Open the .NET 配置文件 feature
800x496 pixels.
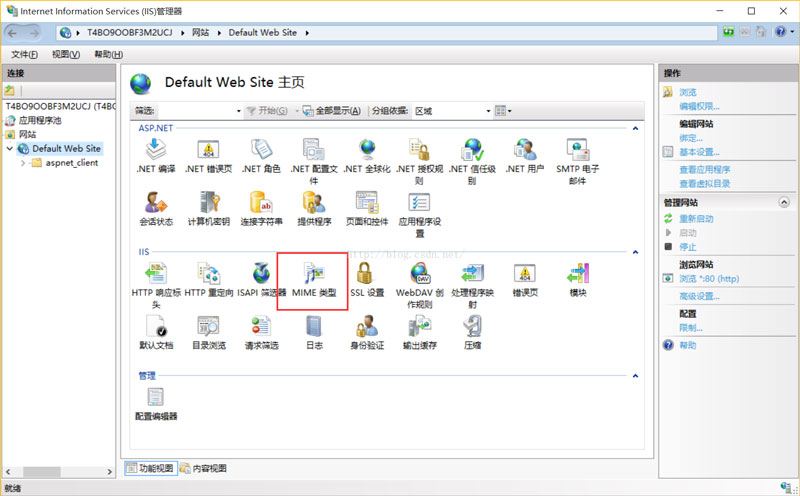click(x=314, y=161)
